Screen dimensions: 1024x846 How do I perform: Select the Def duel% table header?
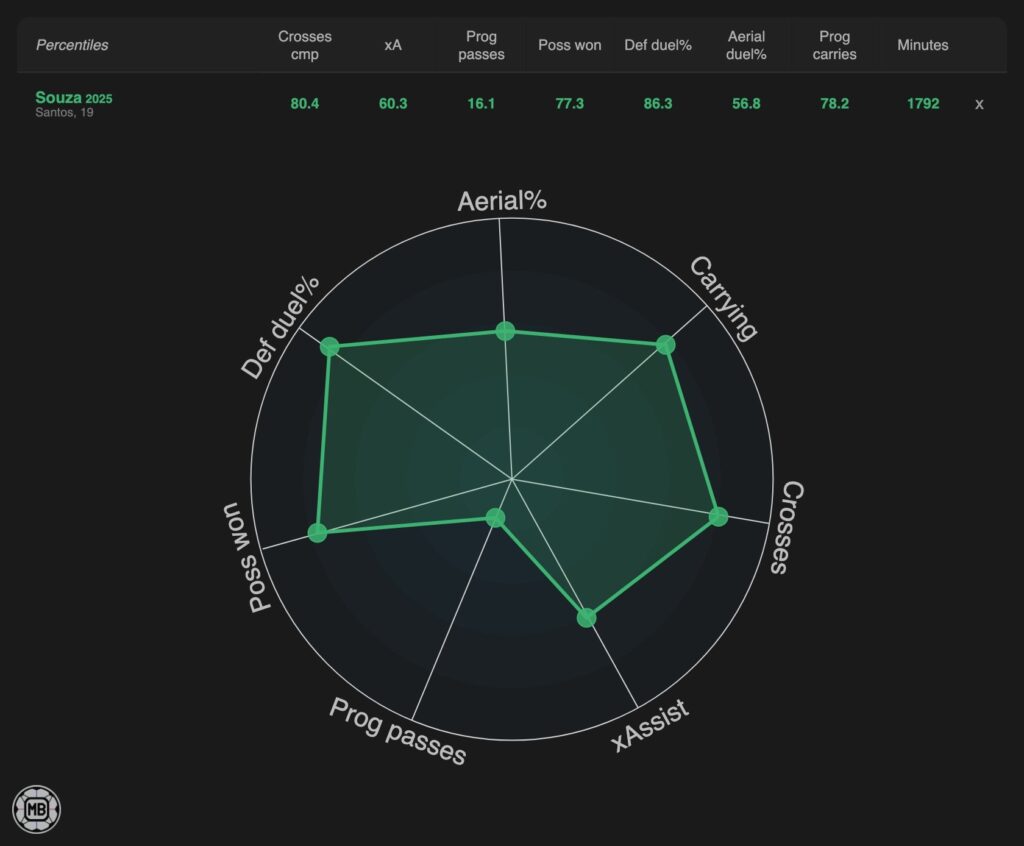tap(658, 45)
